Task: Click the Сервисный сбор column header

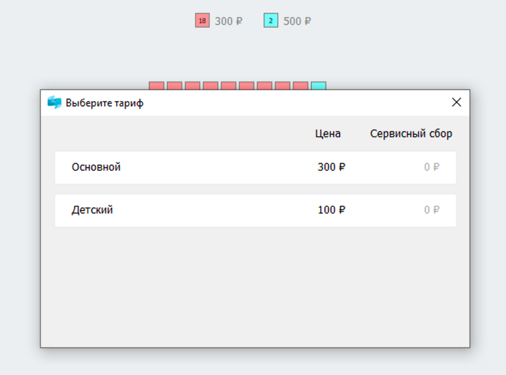Action: click(411, 134)
